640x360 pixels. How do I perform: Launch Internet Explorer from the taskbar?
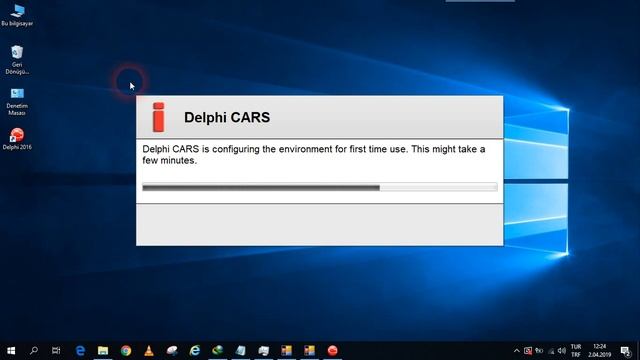click(x=195, y=351)
